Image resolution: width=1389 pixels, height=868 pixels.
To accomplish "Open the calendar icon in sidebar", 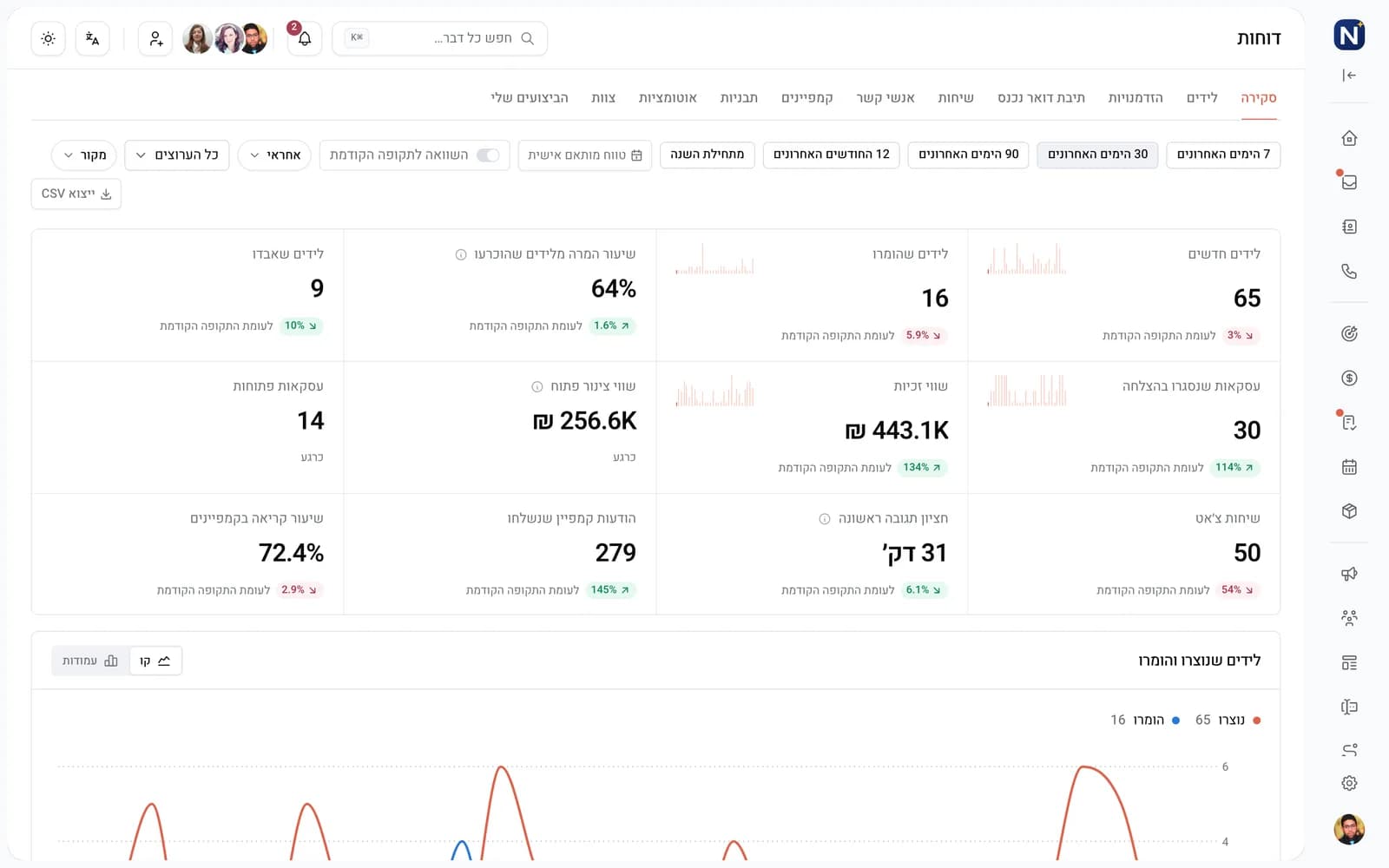I will pos(1349,467).
